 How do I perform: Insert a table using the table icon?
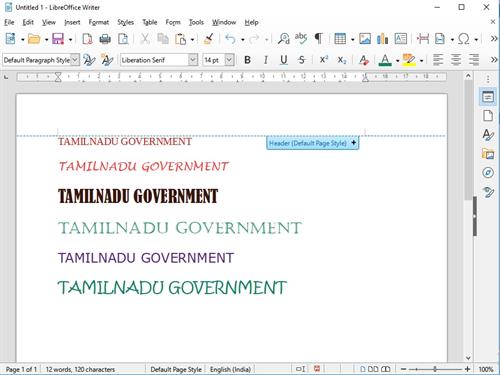coord(340,39)
